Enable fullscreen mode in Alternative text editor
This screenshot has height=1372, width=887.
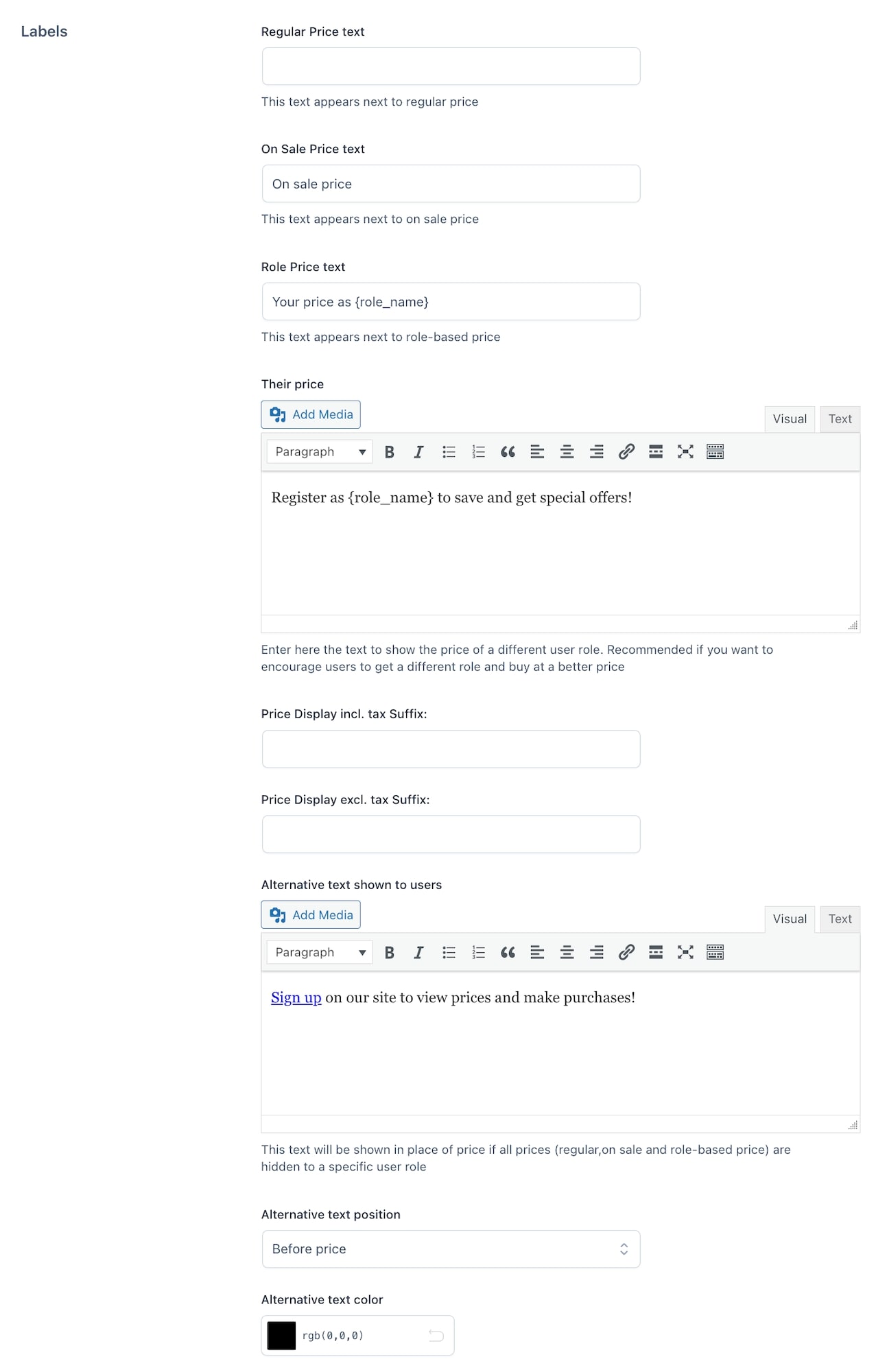(x=685, y=952)
